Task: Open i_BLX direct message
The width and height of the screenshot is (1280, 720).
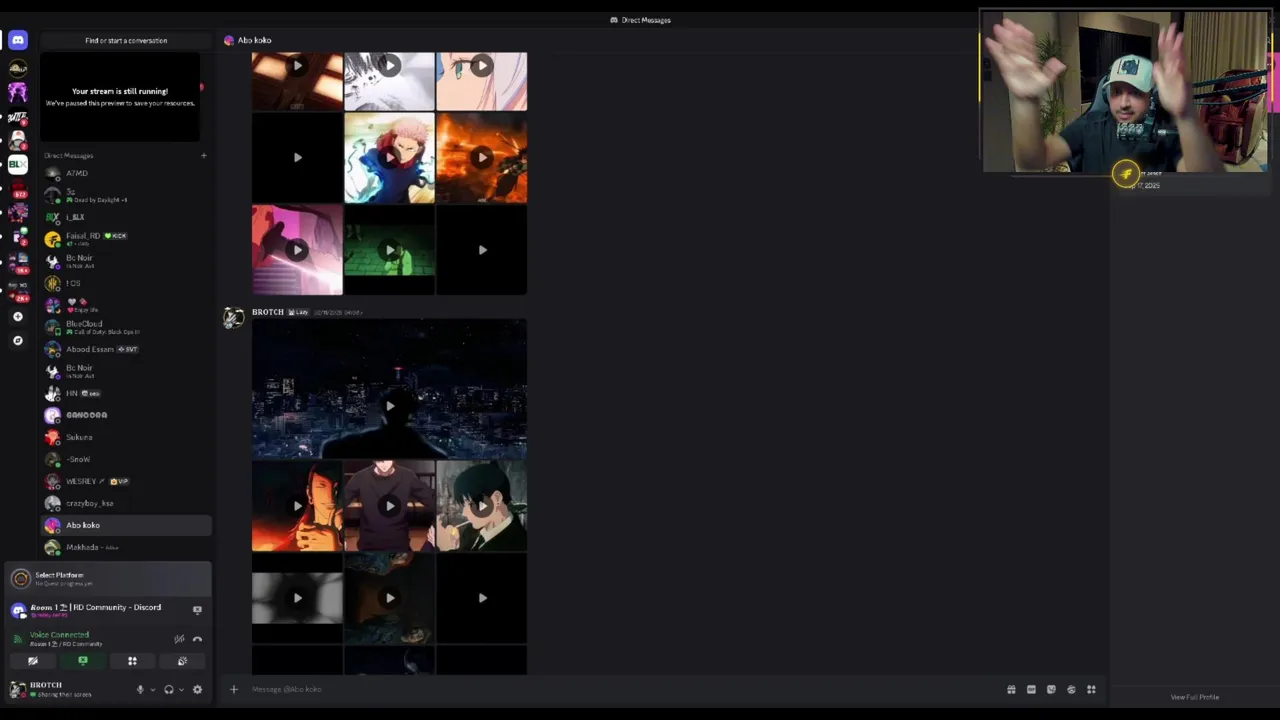Action: coord(126,217)
